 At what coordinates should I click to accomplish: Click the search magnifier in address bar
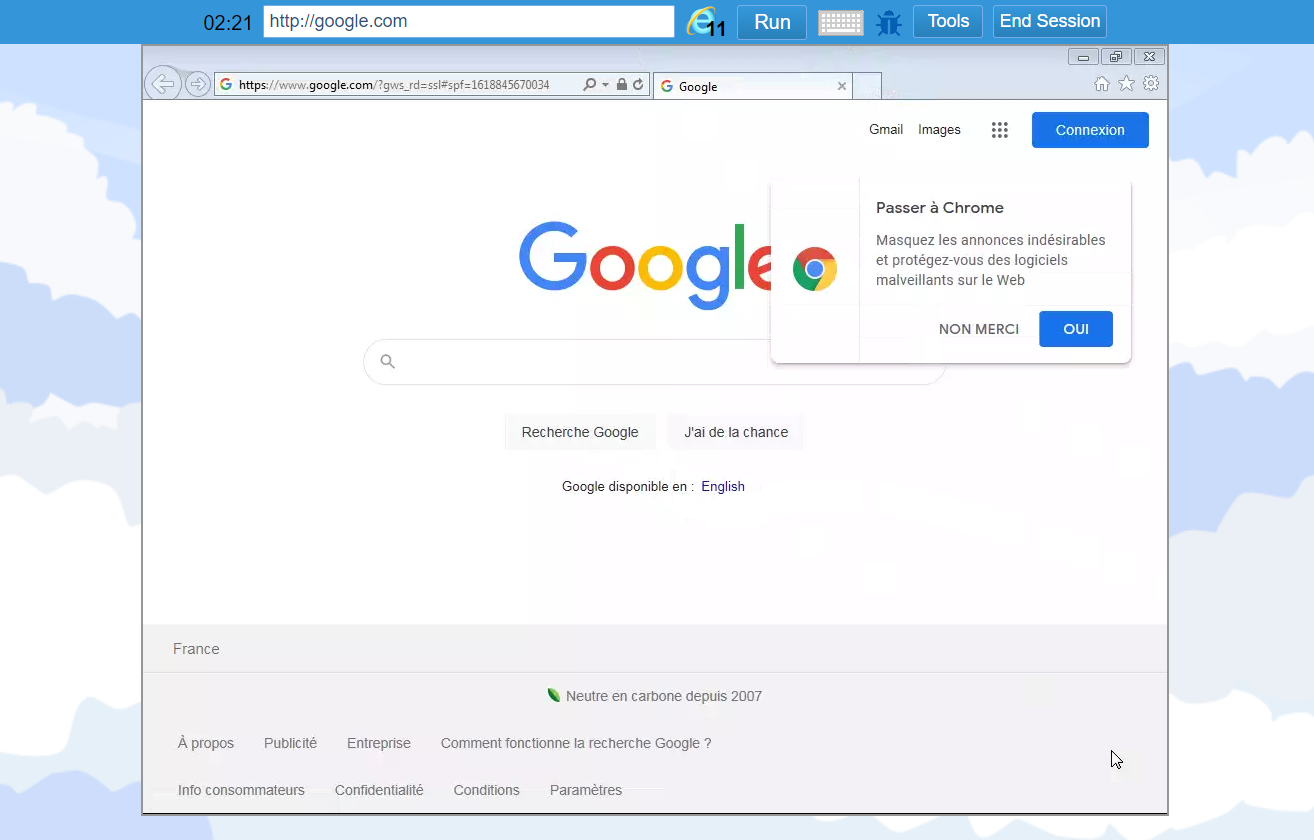[x=590, y=85]
